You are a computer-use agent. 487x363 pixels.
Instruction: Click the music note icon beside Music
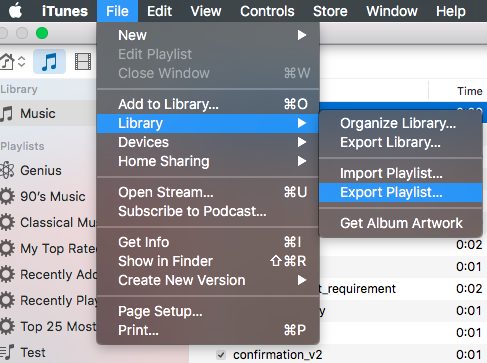(x=7, y=114)
